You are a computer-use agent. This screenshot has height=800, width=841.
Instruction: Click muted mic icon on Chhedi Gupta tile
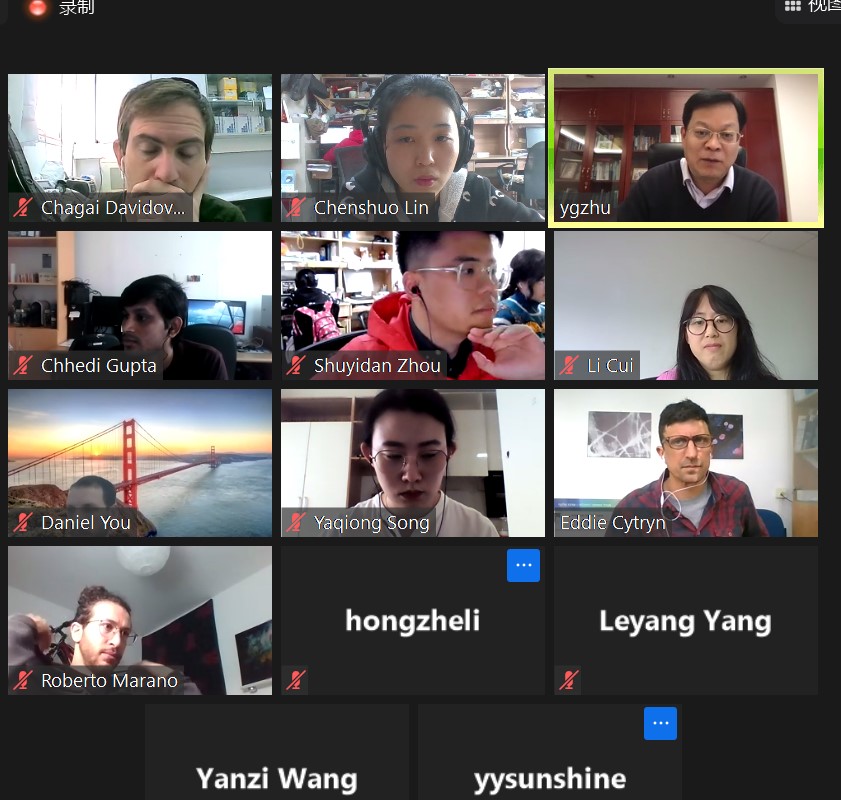[x=22, y=366]
